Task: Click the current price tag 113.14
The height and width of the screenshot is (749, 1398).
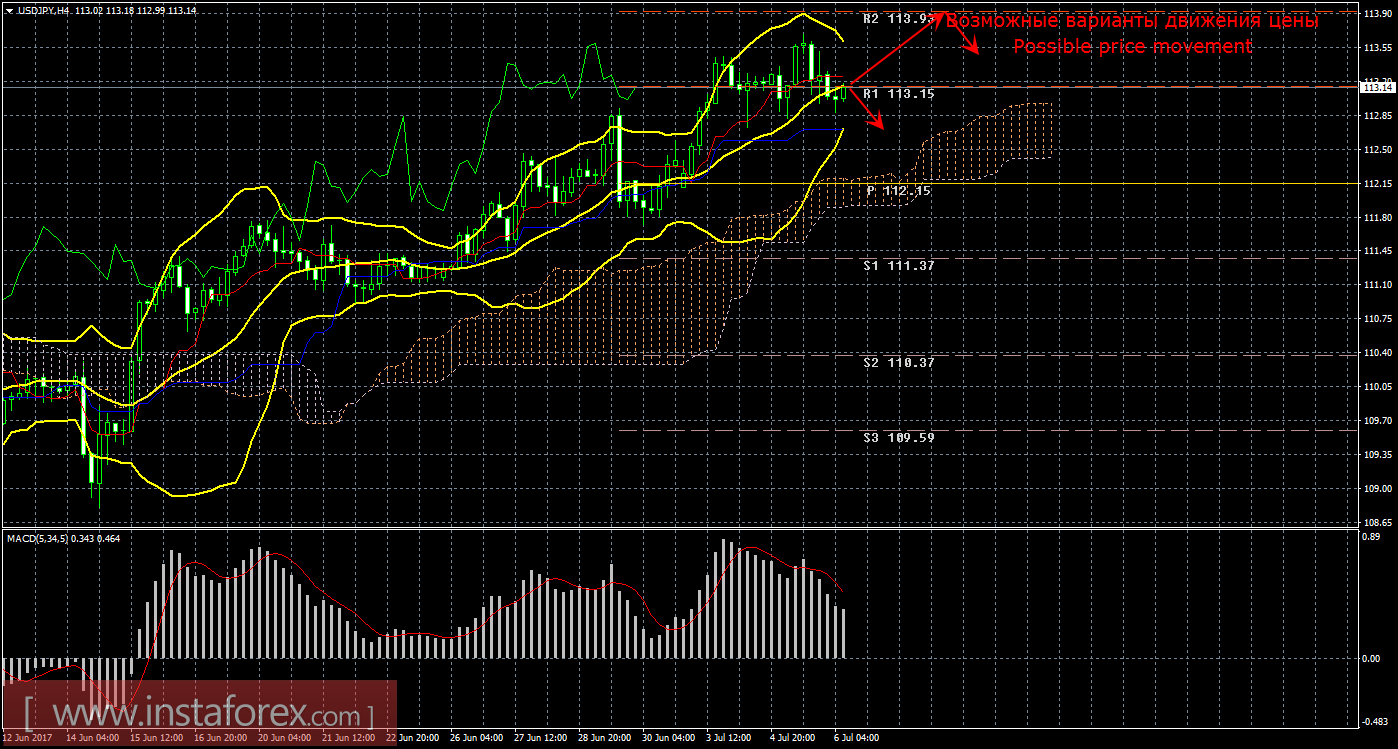Action: coord(1377,88)
